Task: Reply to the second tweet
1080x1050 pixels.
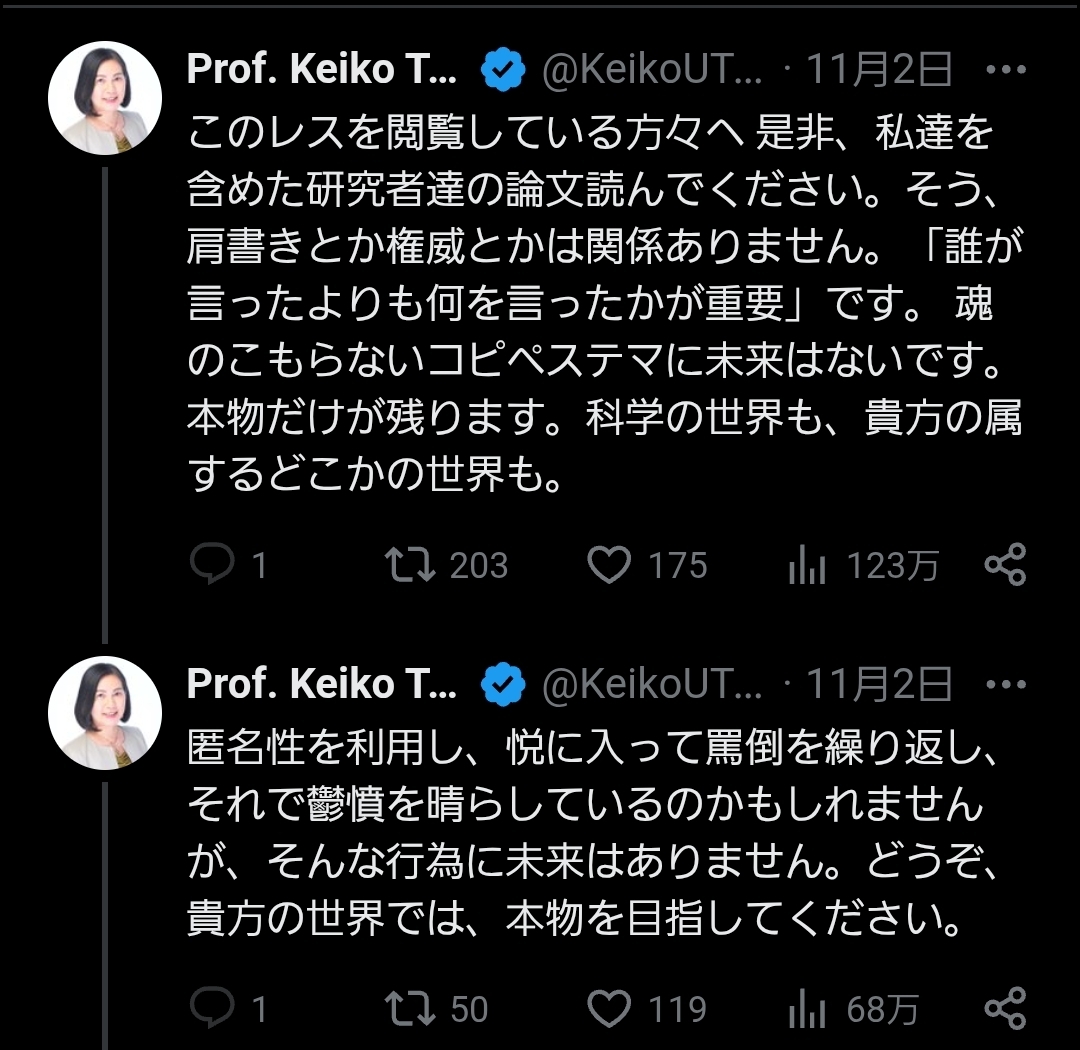Action: (212, 1008)
